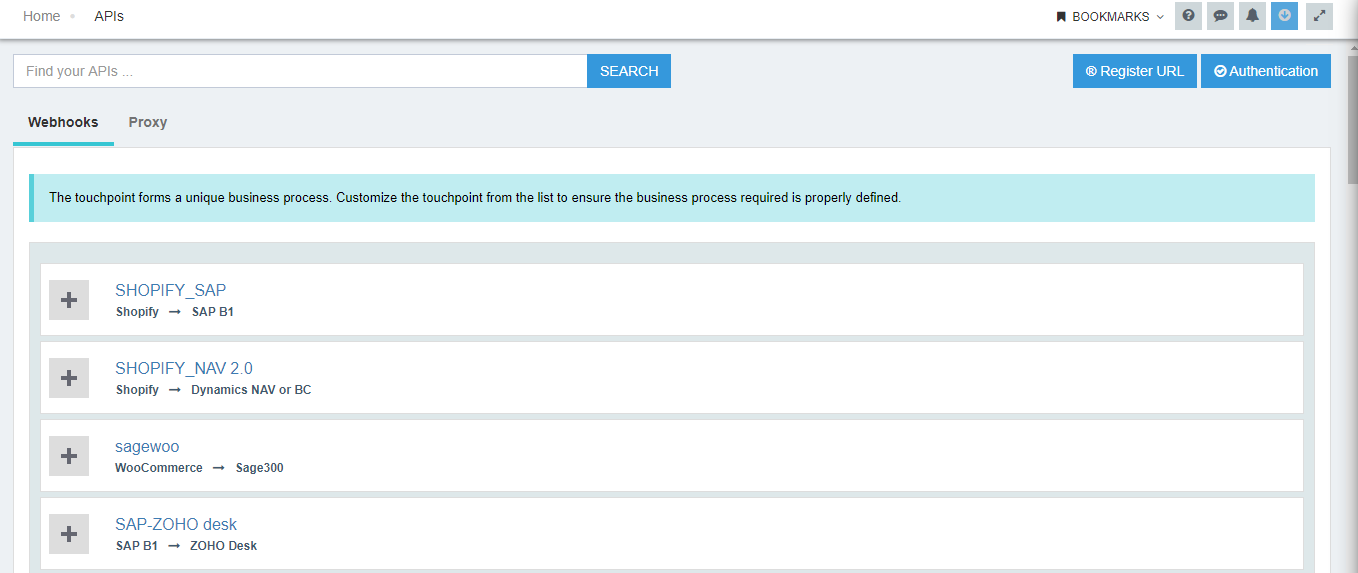Click the Authentication button

(x=1266, y=71)
